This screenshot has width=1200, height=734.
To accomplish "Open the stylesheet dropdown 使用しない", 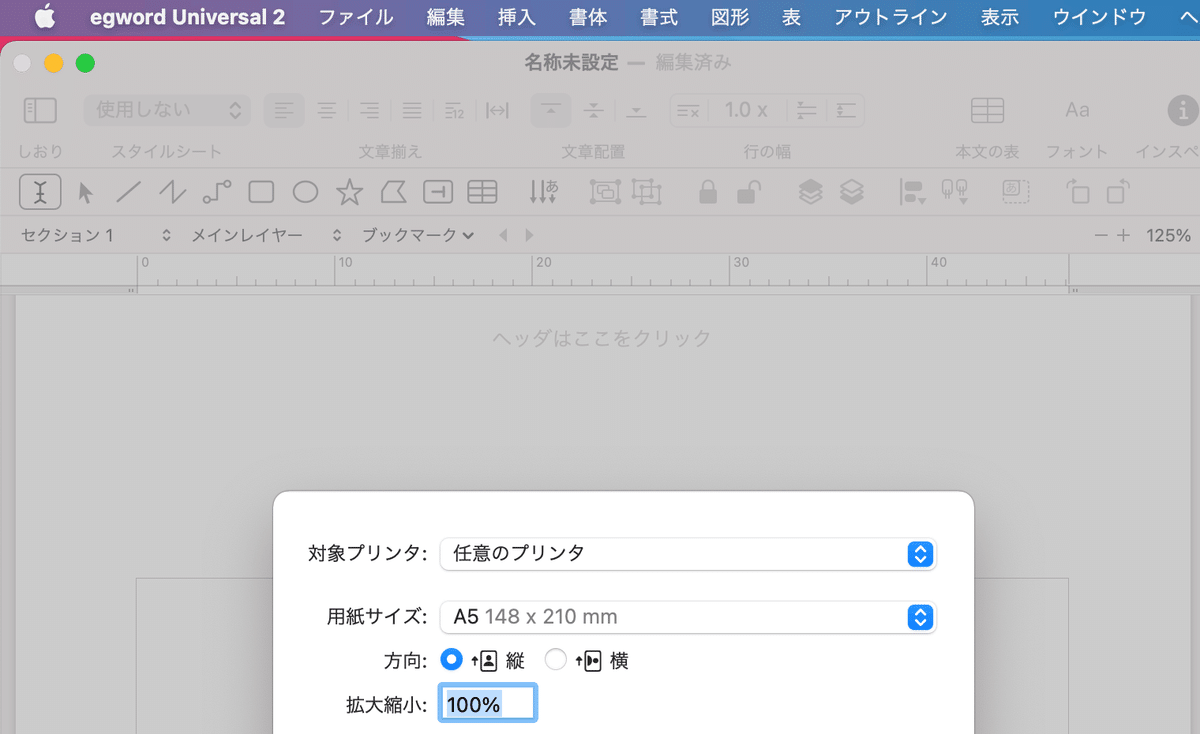I will [166, 110].
